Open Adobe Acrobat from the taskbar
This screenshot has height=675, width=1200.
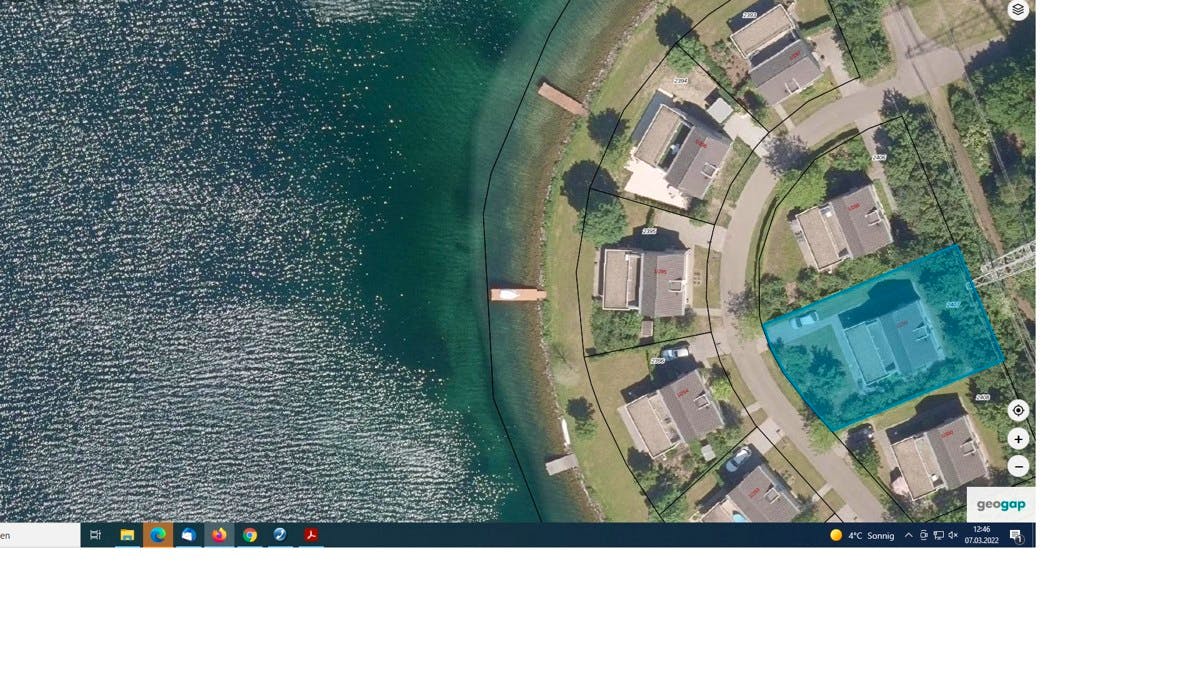point(311,535)
